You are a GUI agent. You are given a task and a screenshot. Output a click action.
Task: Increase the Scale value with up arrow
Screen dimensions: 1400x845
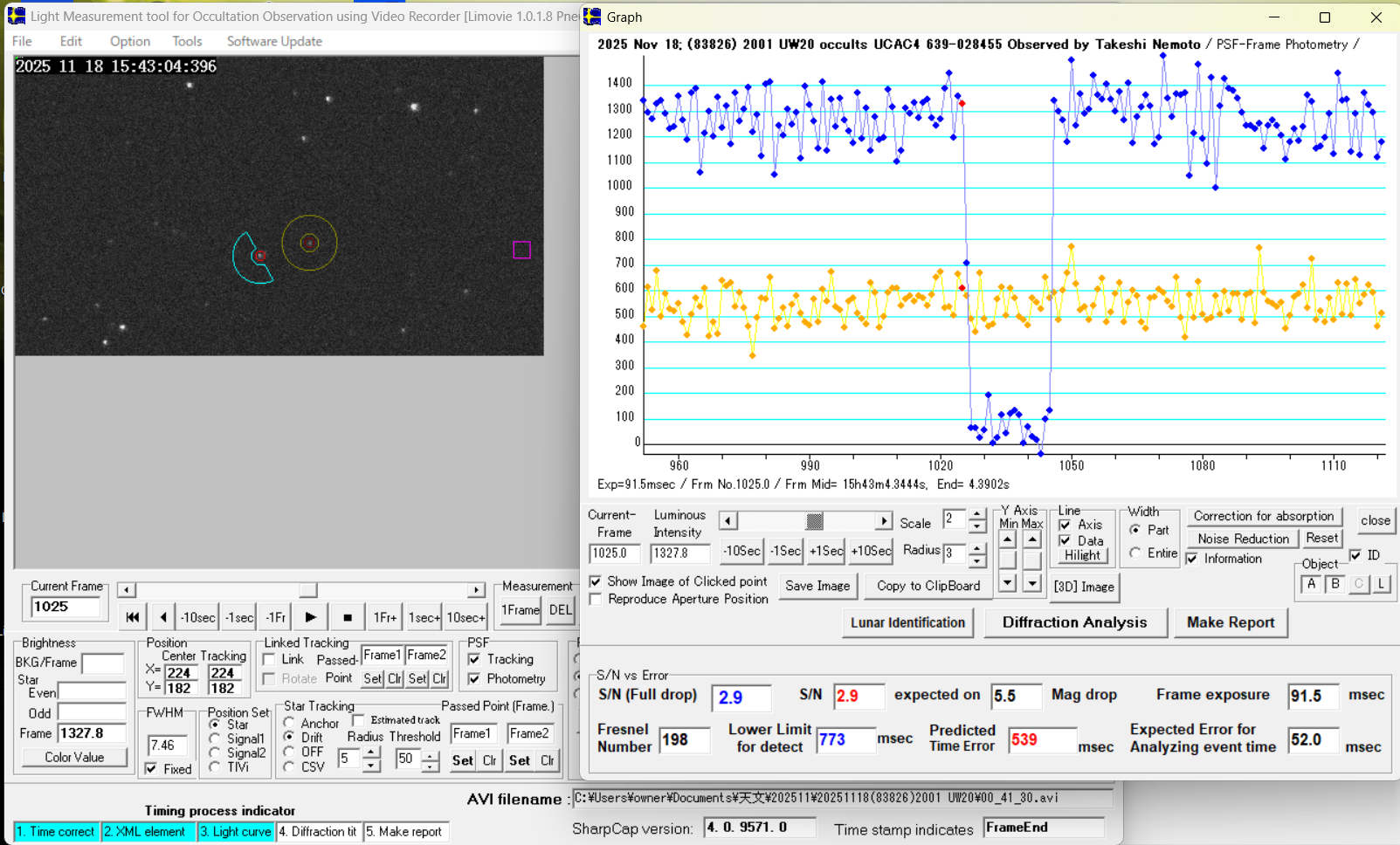977,515
